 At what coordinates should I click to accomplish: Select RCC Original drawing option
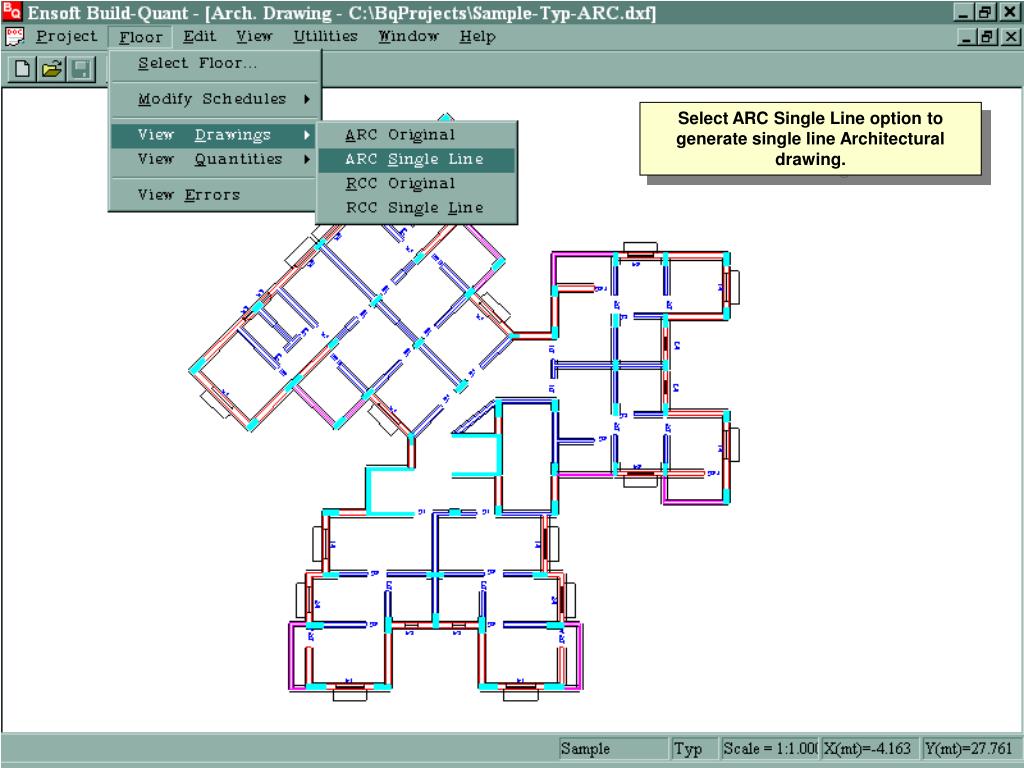click(417, 184)
